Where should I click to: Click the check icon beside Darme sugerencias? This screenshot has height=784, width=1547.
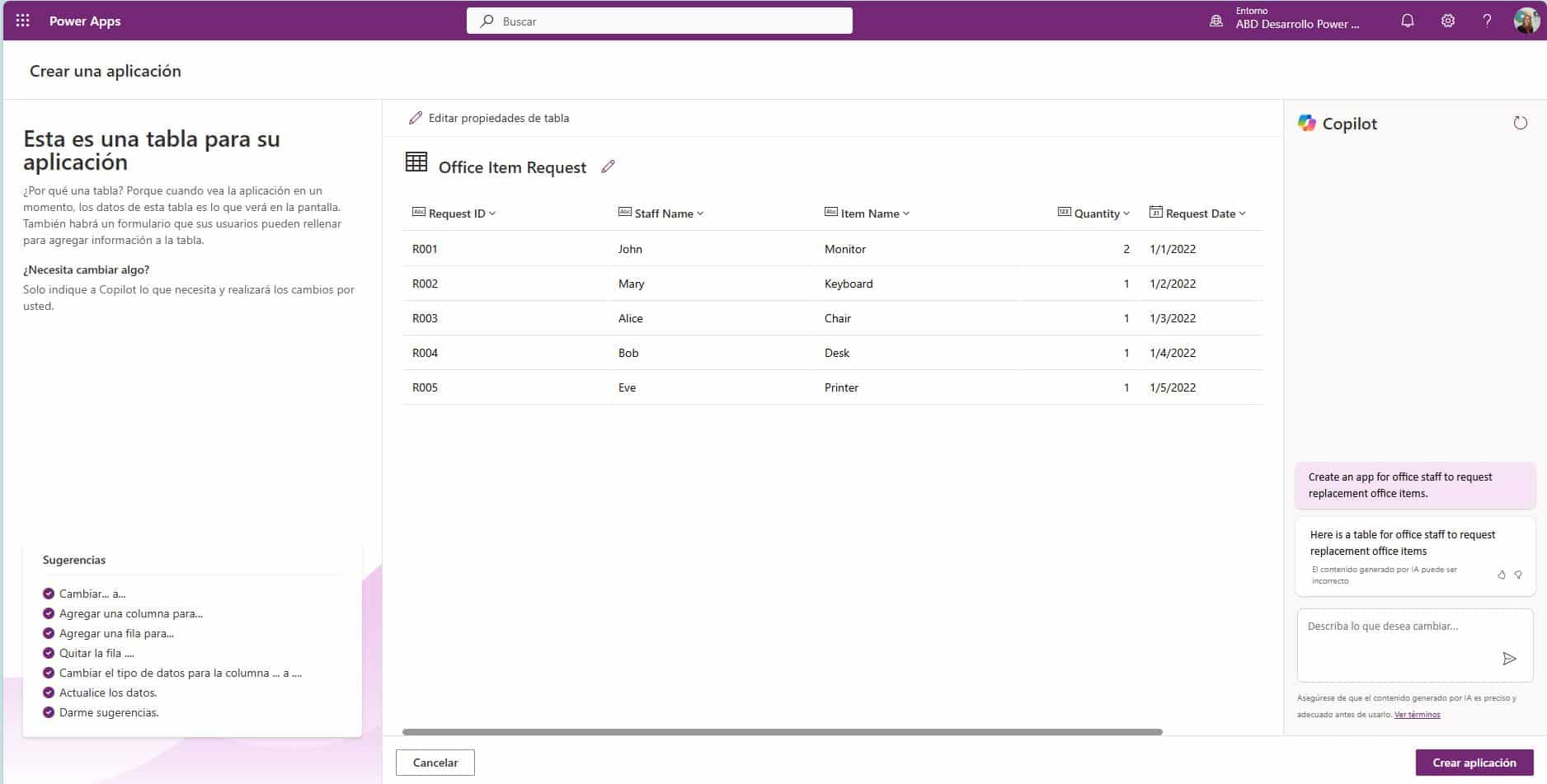[49, 712]
